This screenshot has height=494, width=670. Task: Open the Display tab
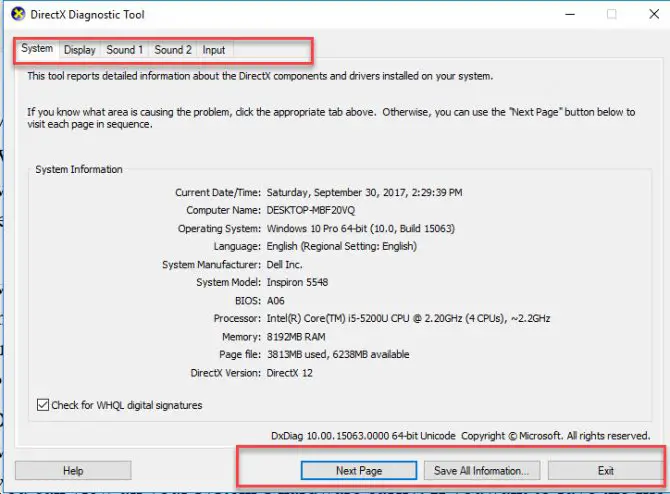[79, 50]
